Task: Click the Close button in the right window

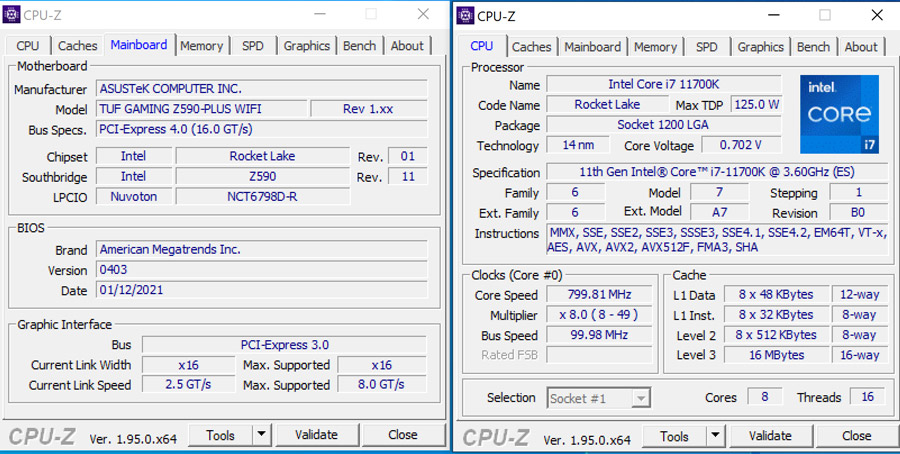Action: pos(857,437)
